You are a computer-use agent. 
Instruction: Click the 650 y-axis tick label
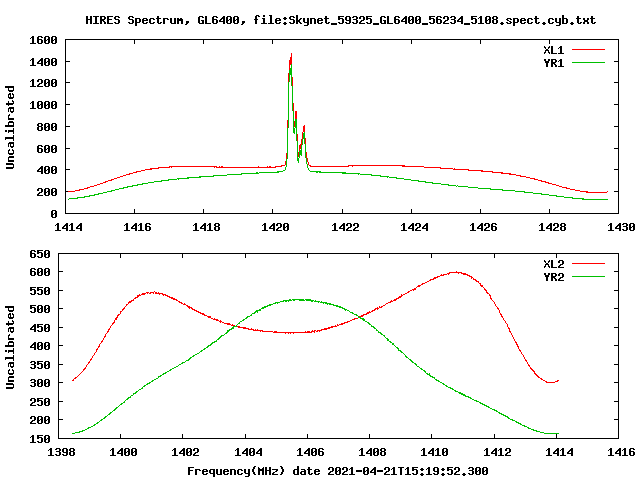coord(40,254)
